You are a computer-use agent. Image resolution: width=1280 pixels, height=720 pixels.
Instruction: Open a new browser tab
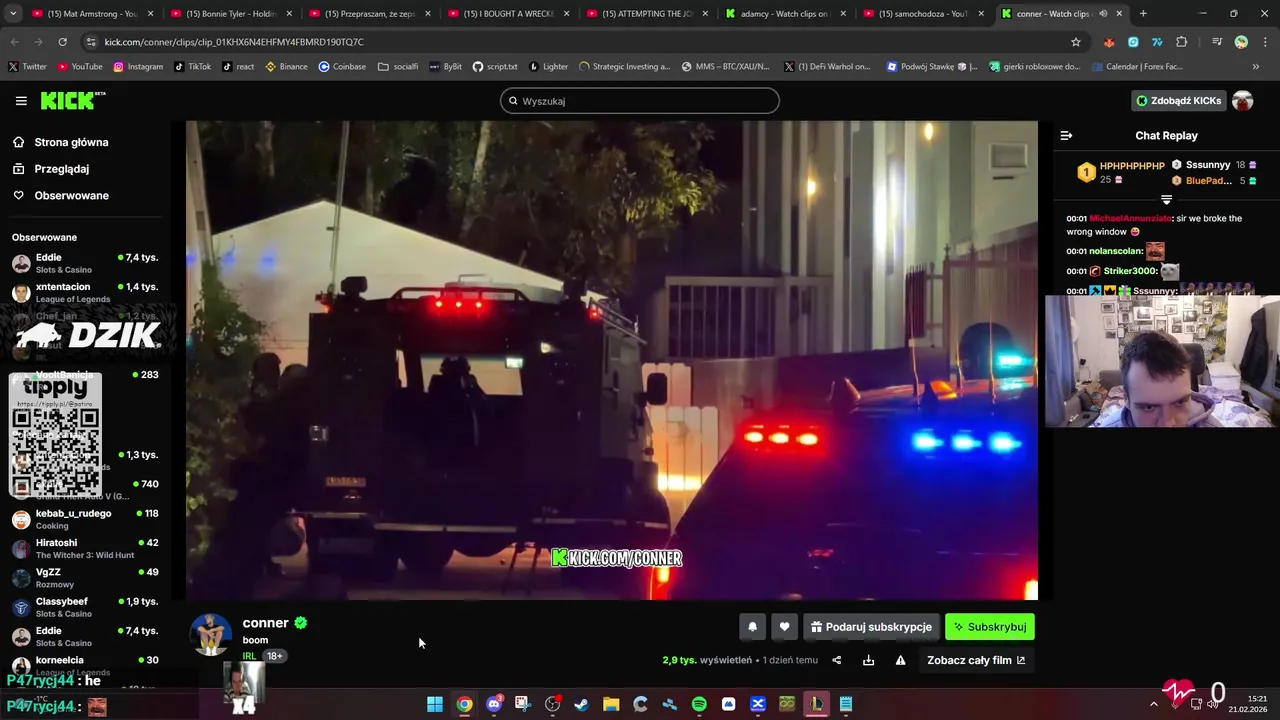click(x=1143, y=14)
